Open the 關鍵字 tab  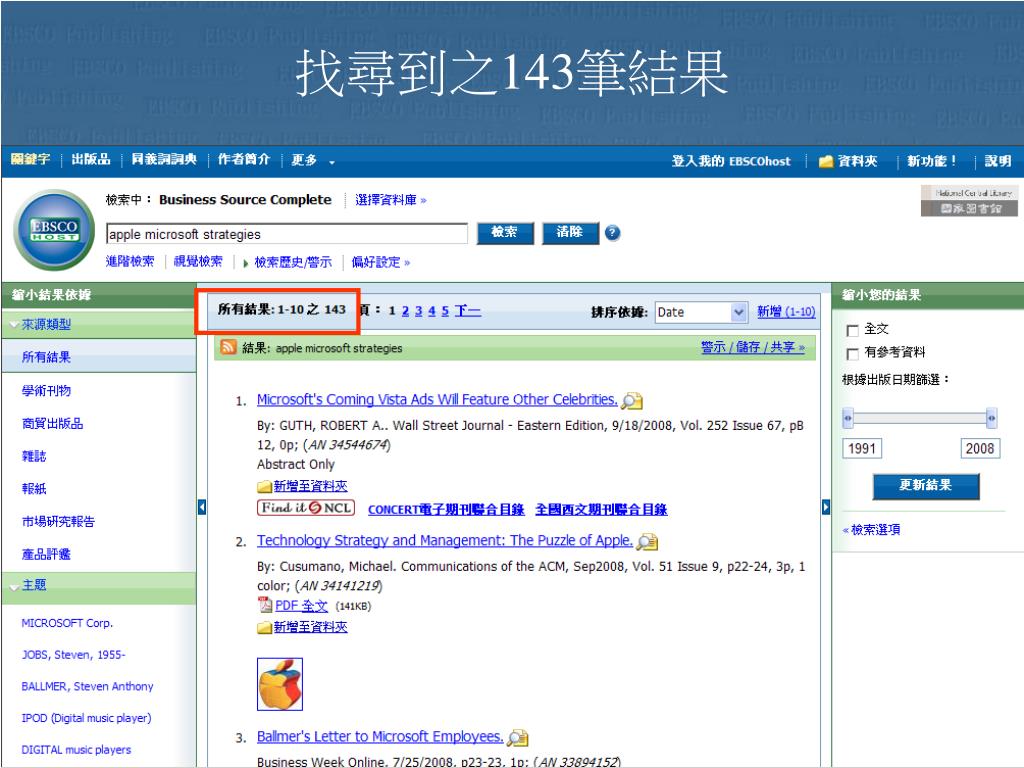(30, 159)
